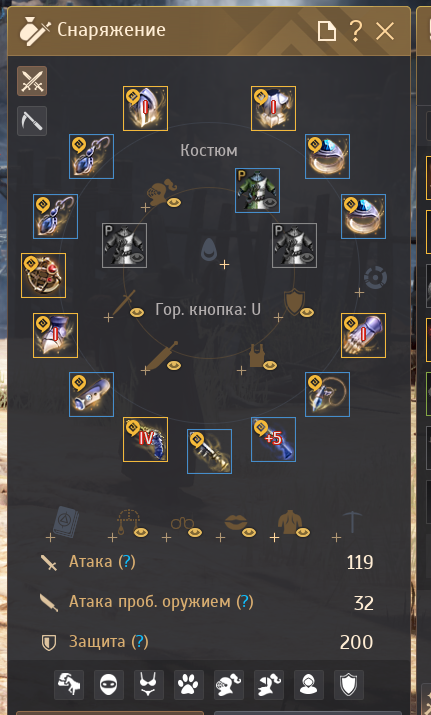Select the shield button in bottom row

coord(349,685)
